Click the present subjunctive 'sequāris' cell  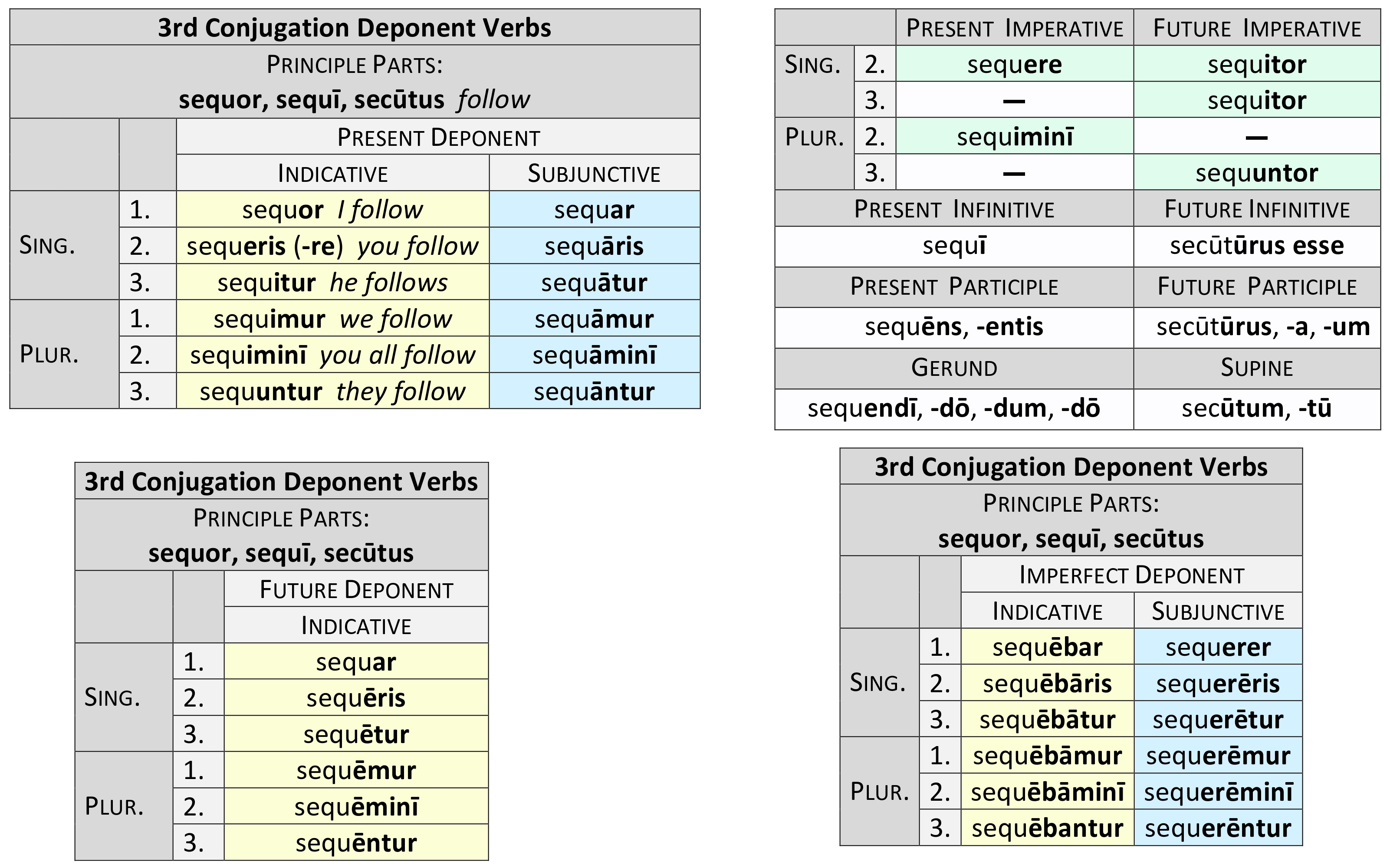(x=594, y=246)
